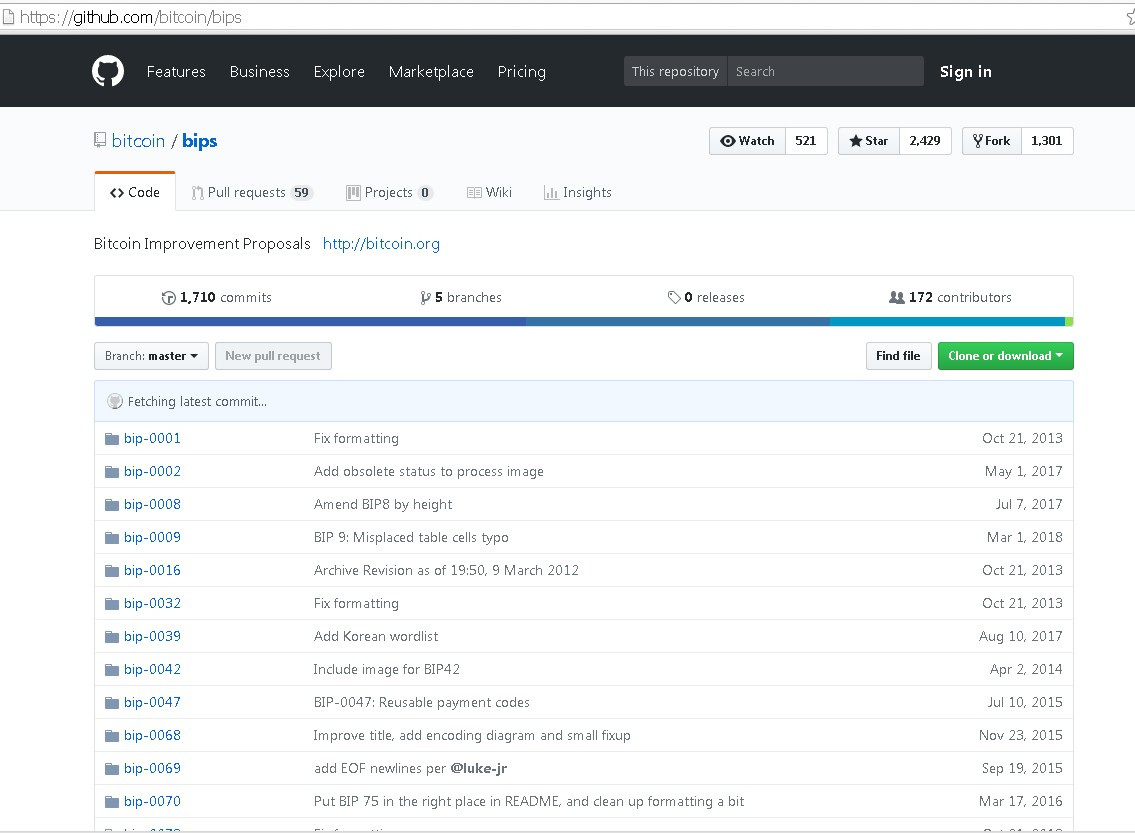Click the folder icon for bip-0039
This screenshot has width=1135, height=833.
tap(111, 637)
